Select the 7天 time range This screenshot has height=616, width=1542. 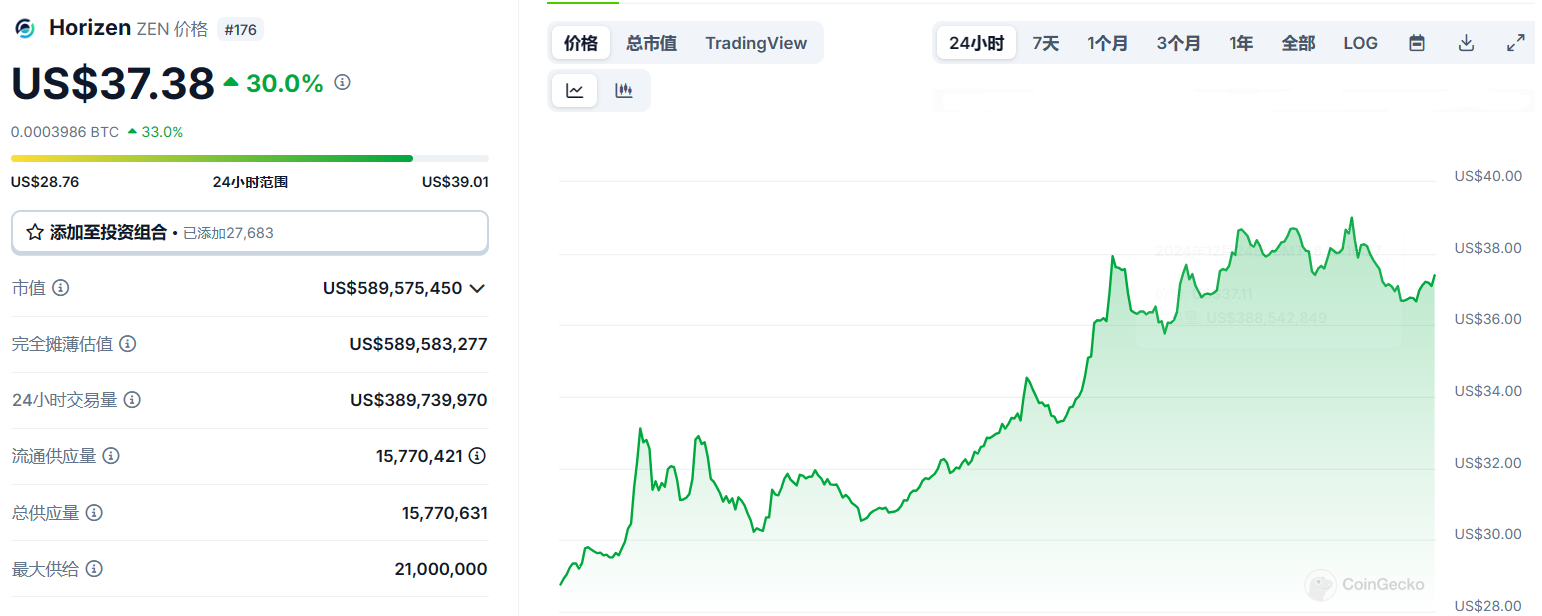pyautogui.click(x=1045, y=43)
